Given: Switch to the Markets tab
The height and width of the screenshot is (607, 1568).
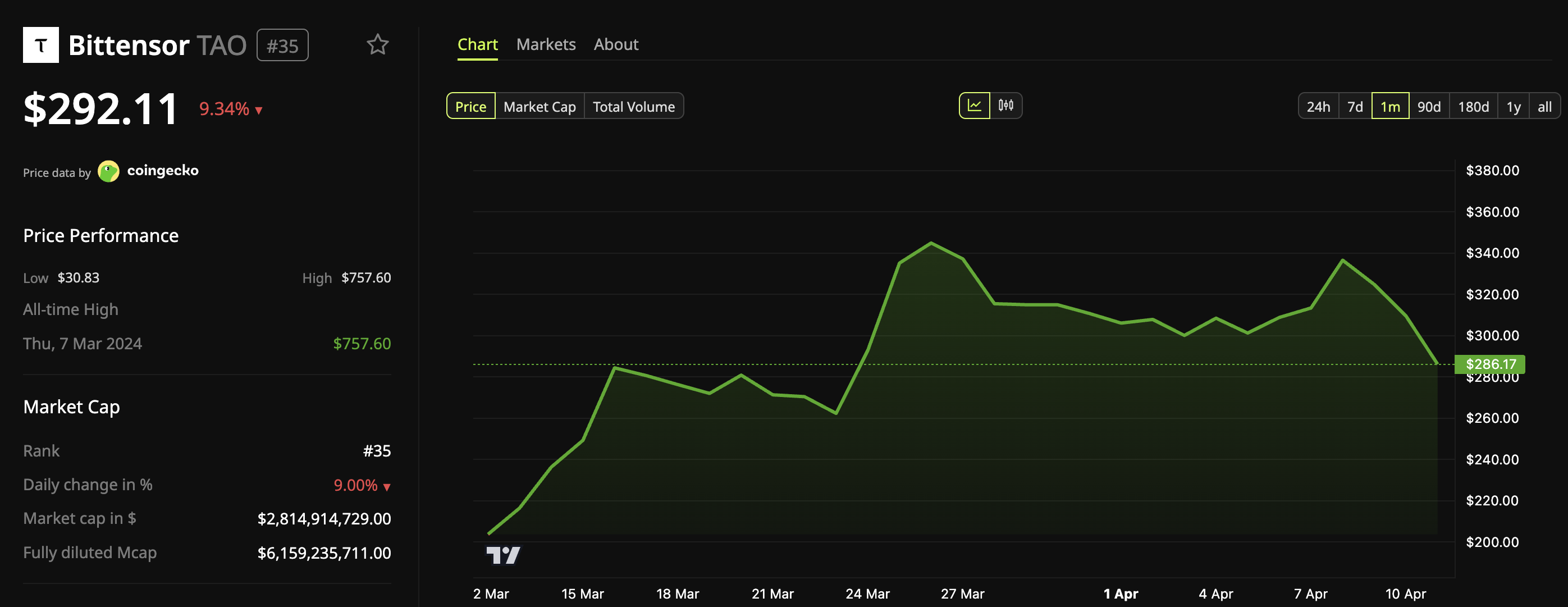Looking at the screenshot, I should 546,44.
